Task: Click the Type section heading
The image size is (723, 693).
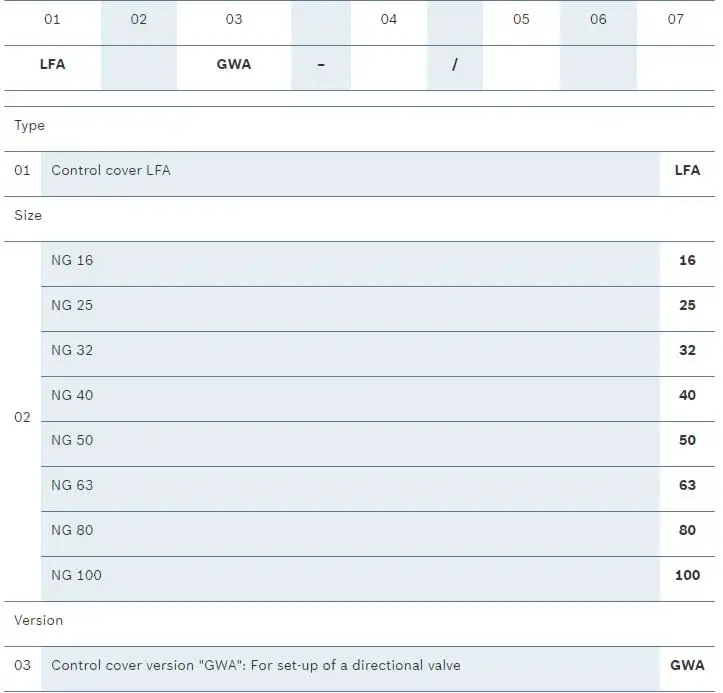Action: [x=30, y=125]
